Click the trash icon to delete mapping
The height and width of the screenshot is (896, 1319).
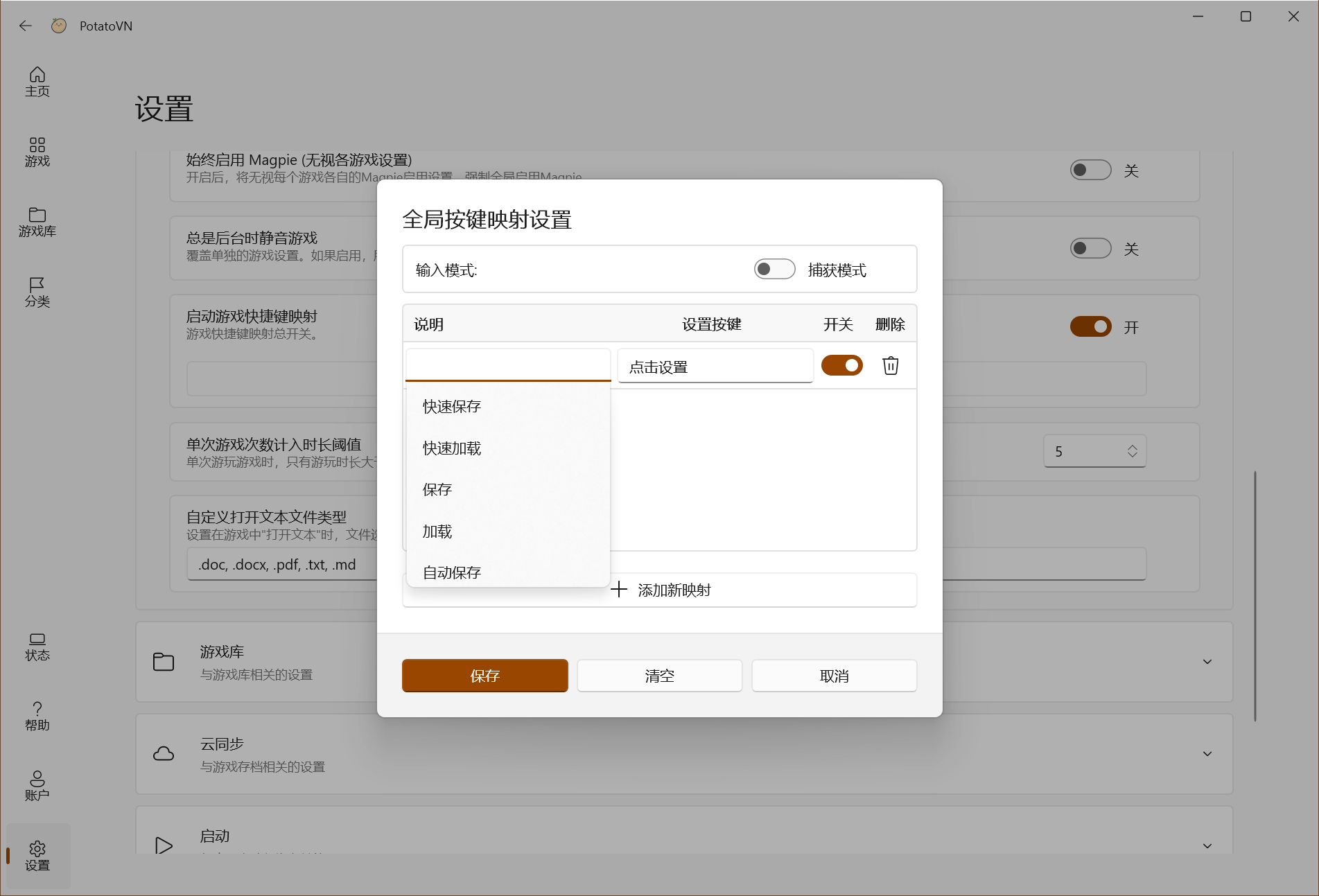tap(890, 365)
